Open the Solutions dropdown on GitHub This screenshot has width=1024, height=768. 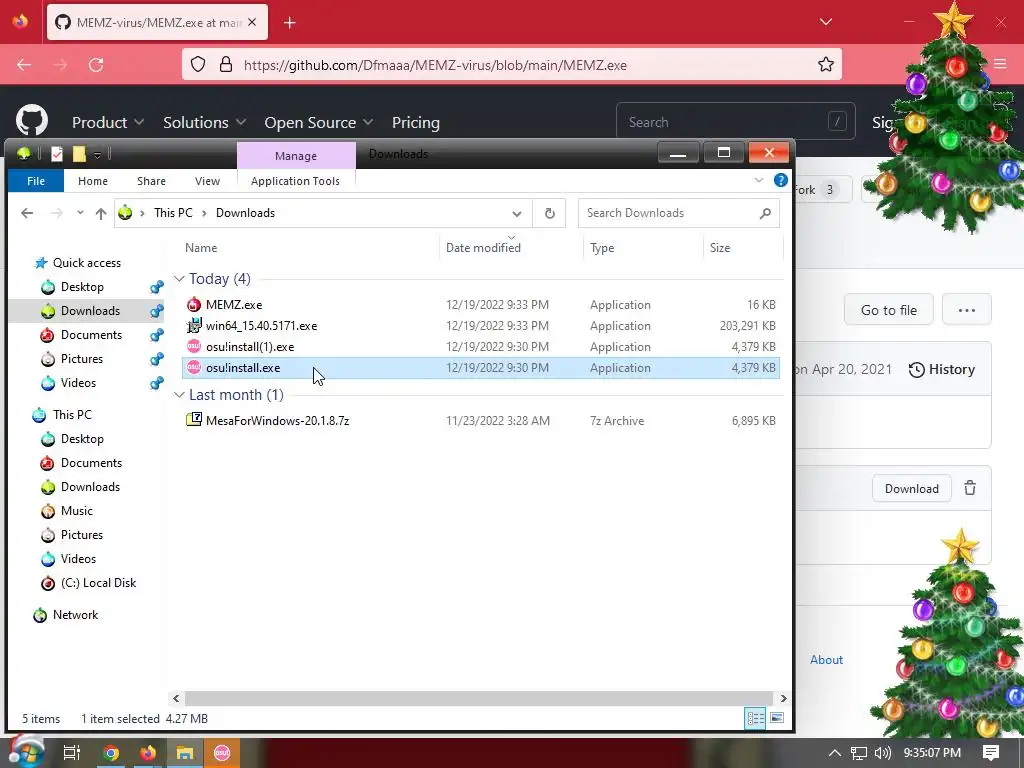click(x=204, y=122)
